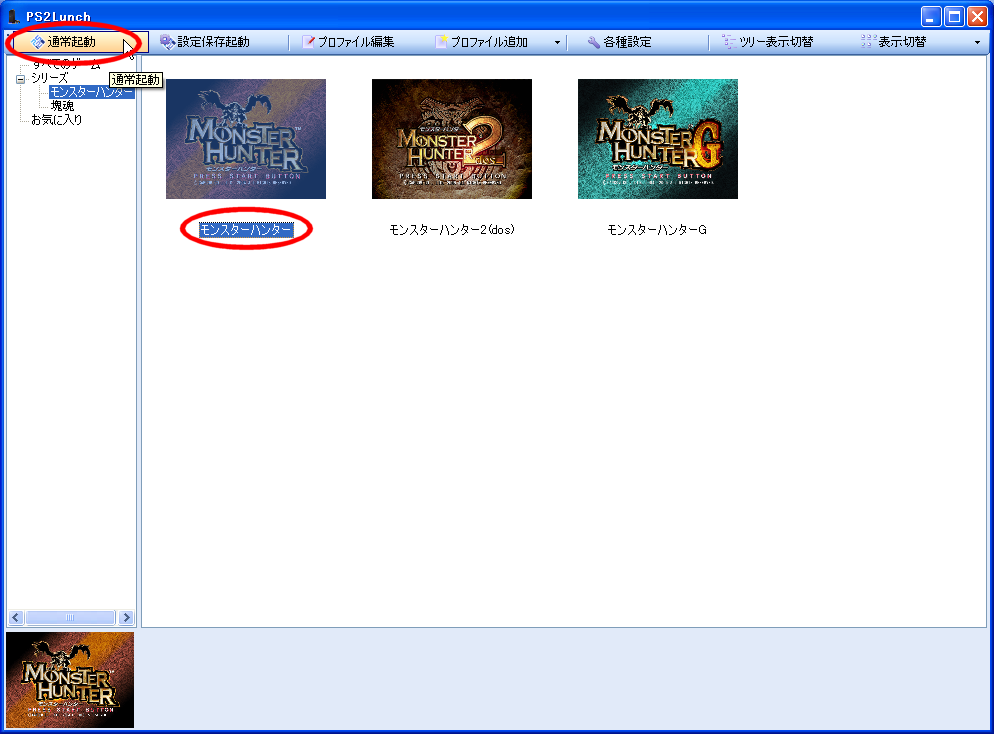Select 塊魂 in the tree

62,106
